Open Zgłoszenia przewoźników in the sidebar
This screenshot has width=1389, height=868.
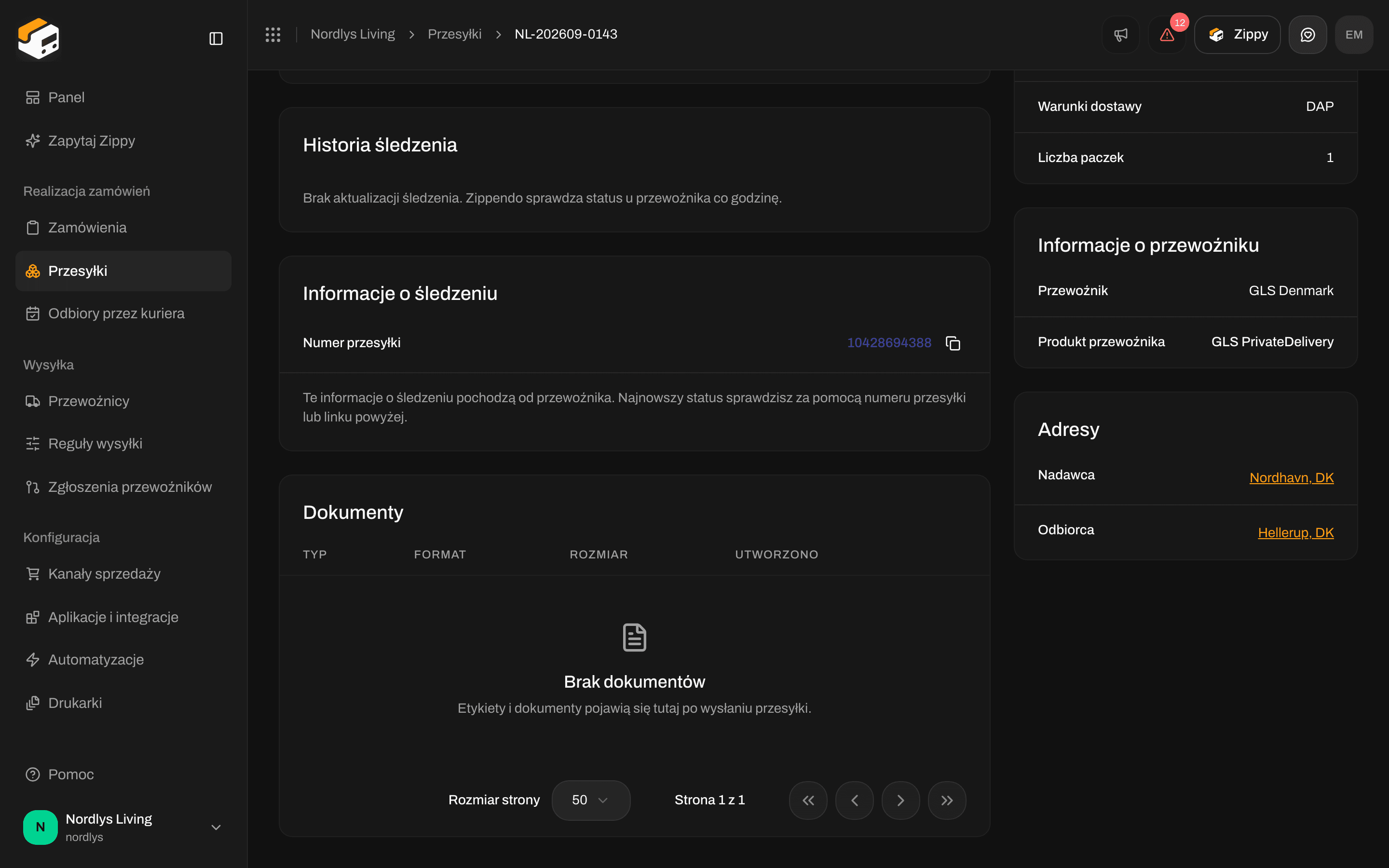click(x=123, y=487)
